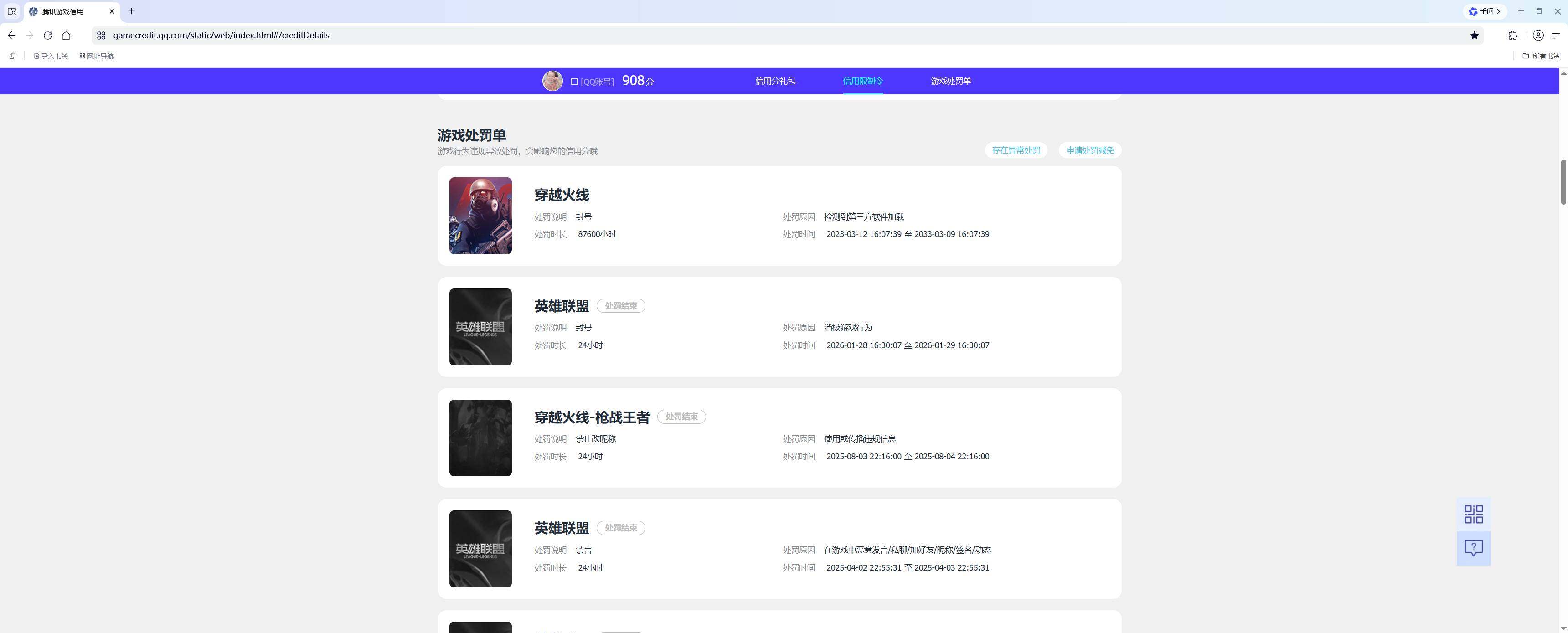The width and height of the screenshot is (1568, 633).
Task: Reload the current page
Action: 47,35
